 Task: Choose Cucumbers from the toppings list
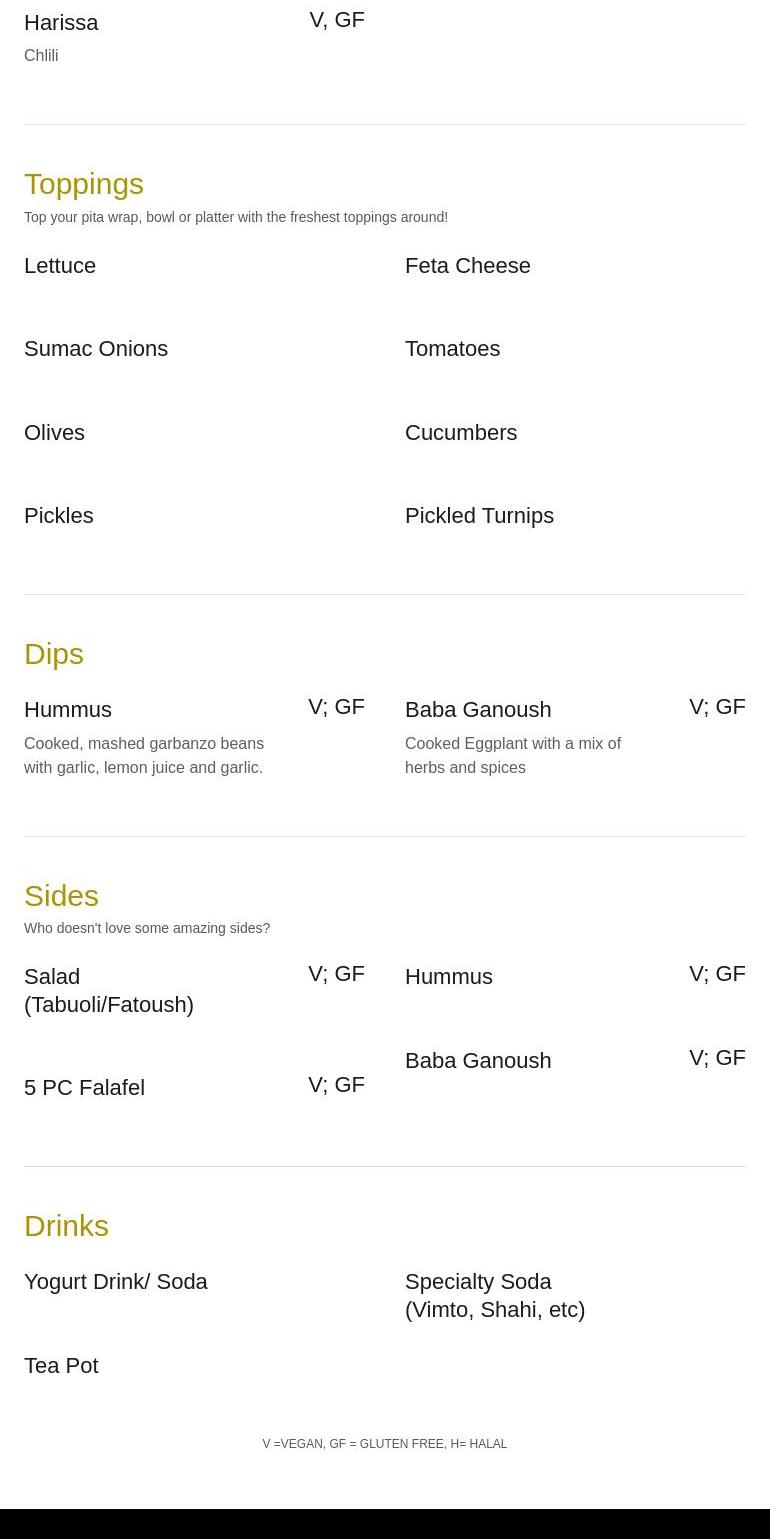460,433
